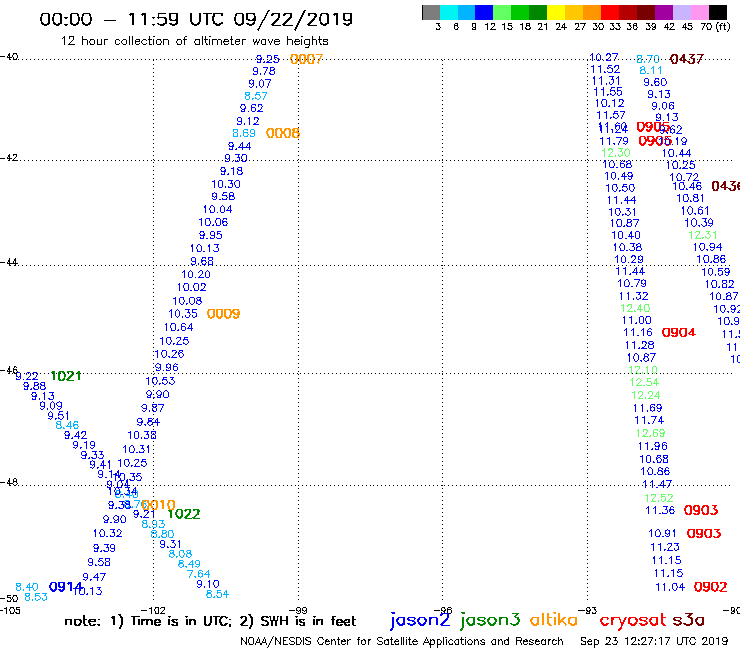The width and height of the screenshot is (740, 650).
Task: Select the '11.52' wave height value
Action: (605, 69)
